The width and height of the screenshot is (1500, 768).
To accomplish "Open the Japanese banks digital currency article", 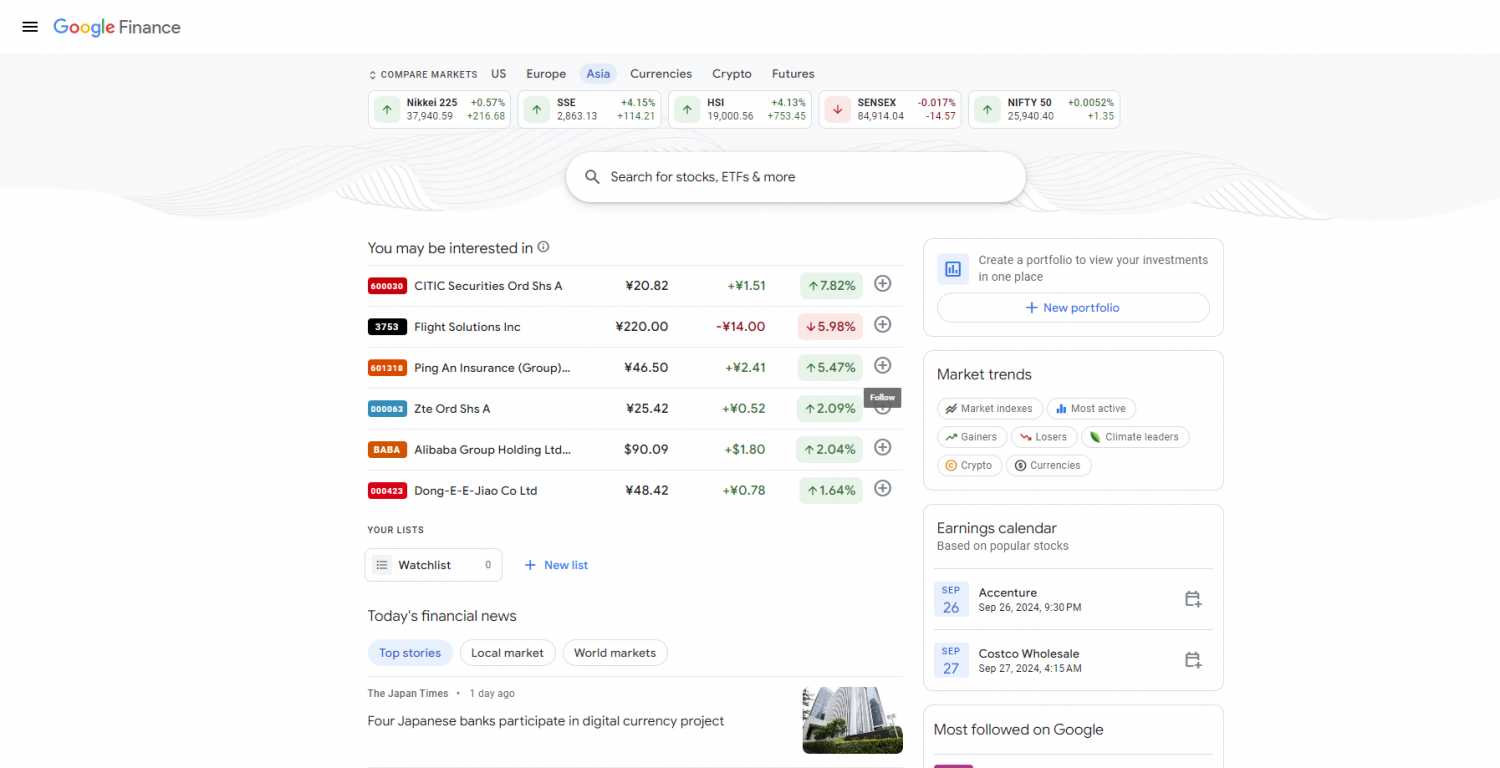I will [x=546, y=721].
